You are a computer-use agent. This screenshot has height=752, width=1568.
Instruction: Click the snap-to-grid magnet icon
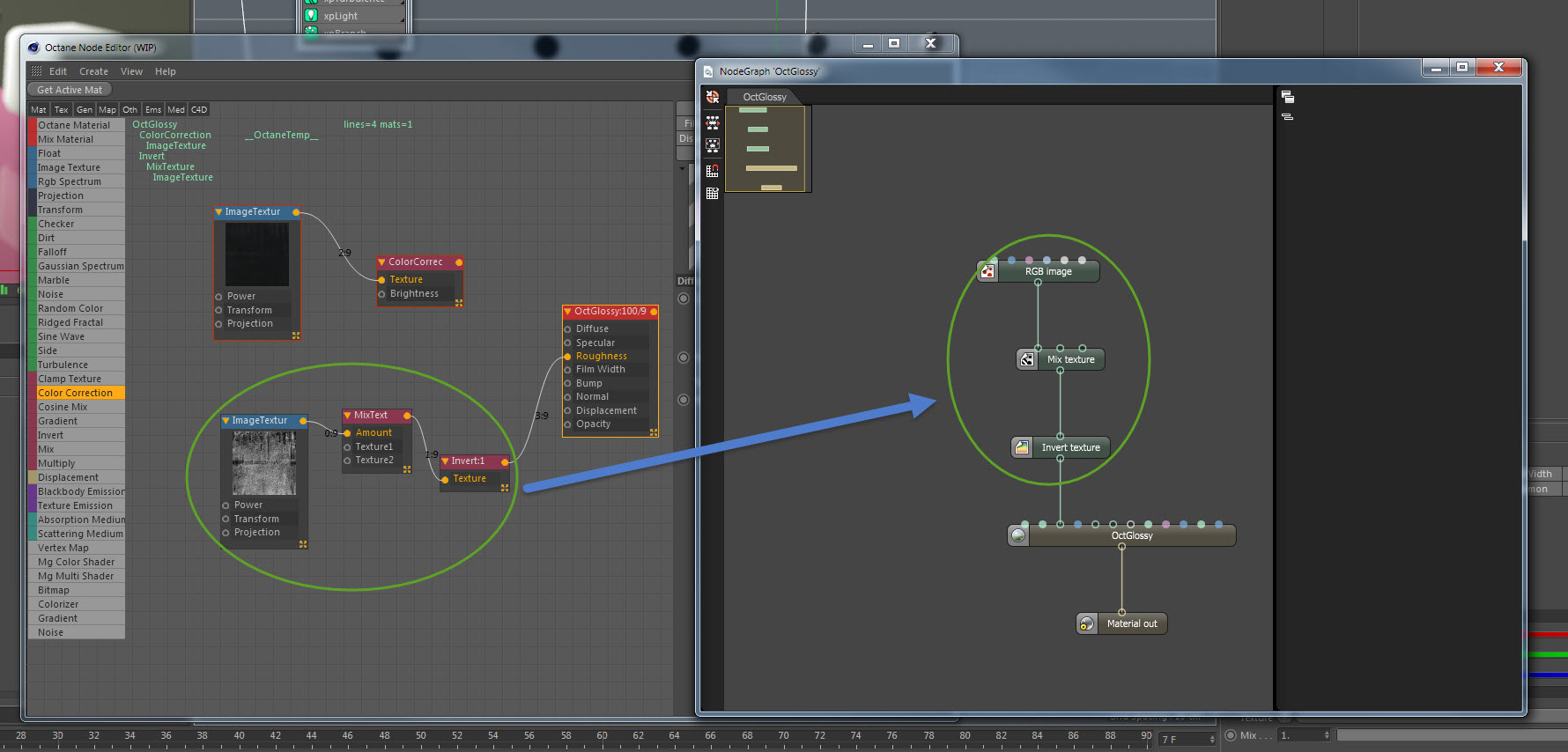(x=713, y=170)
